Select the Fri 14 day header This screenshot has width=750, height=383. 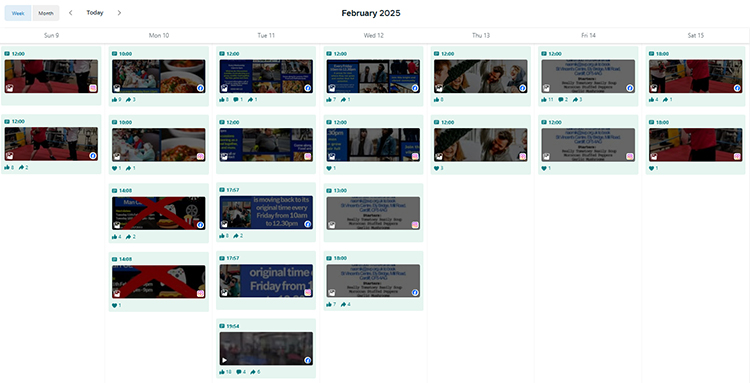[x=588, y=35]
